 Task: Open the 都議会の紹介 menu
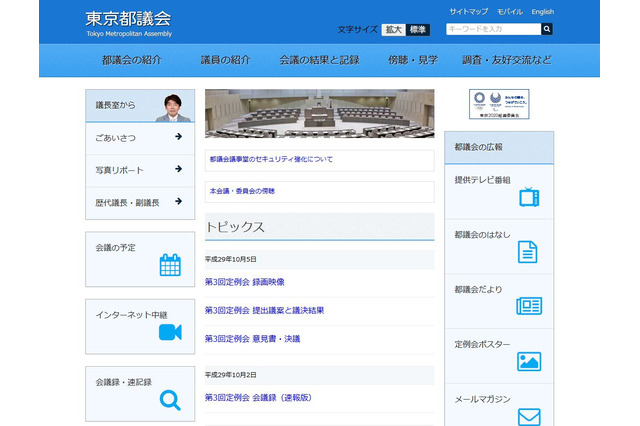click(x=132, y=60)
